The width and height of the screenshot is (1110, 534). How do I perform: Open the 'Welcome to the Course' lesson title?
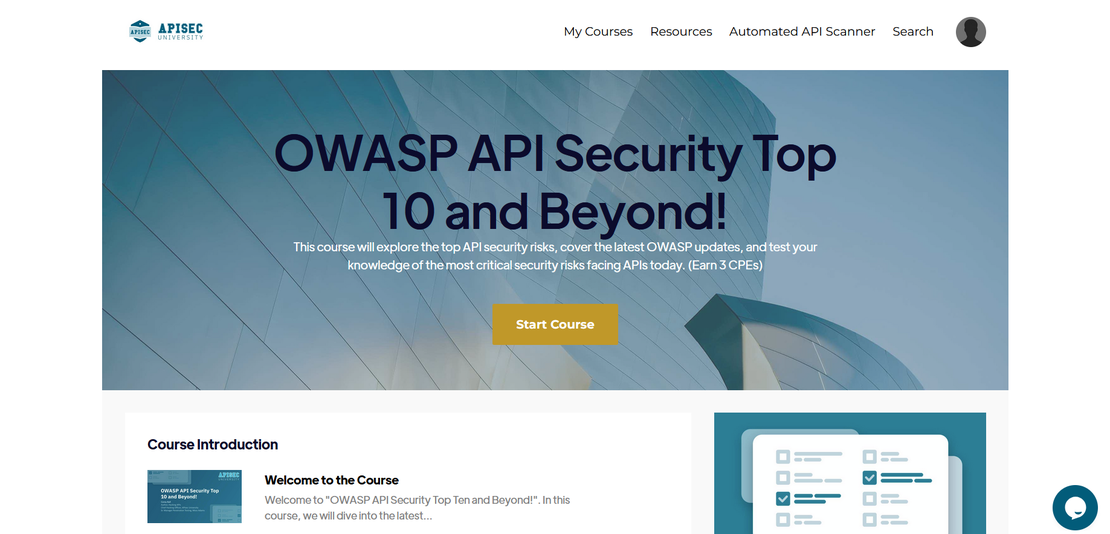pos(331,480)
